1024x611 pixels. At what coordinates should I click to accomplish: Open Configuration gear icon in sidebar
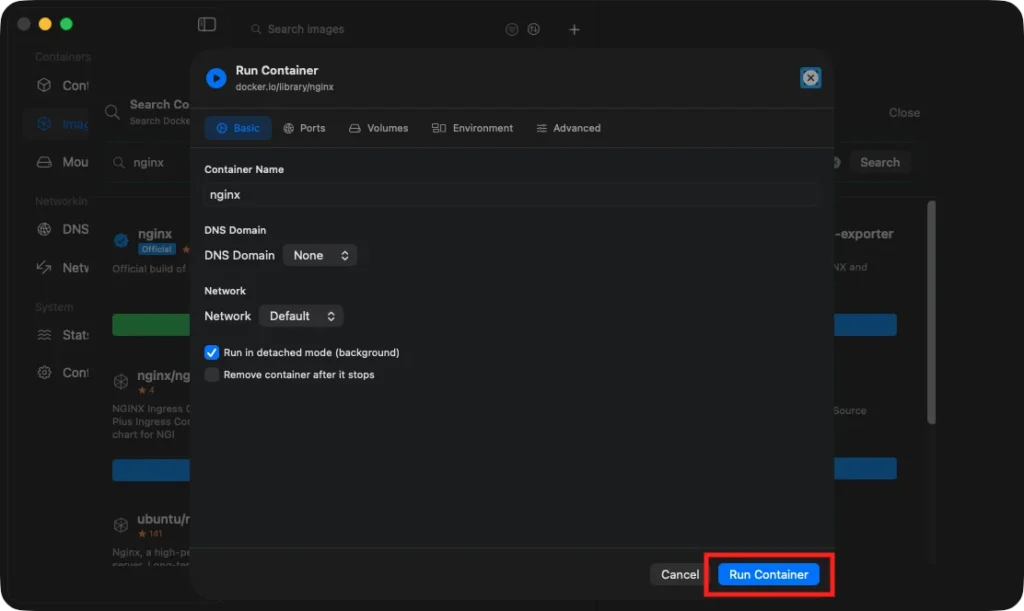pyautogui.click(x=44, y=373)
